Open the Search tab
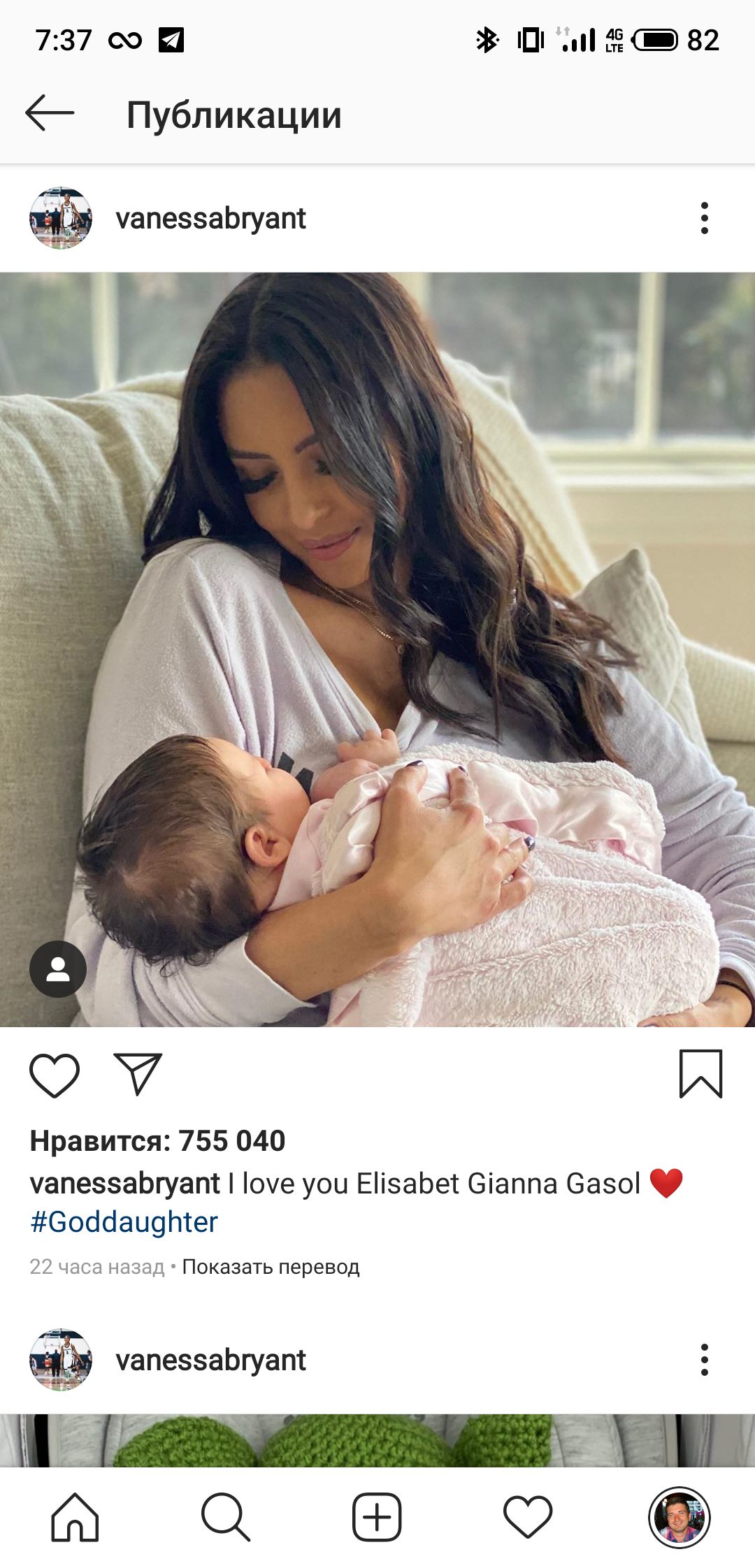Screen dimensions: 755x1568 [225, 1517]
